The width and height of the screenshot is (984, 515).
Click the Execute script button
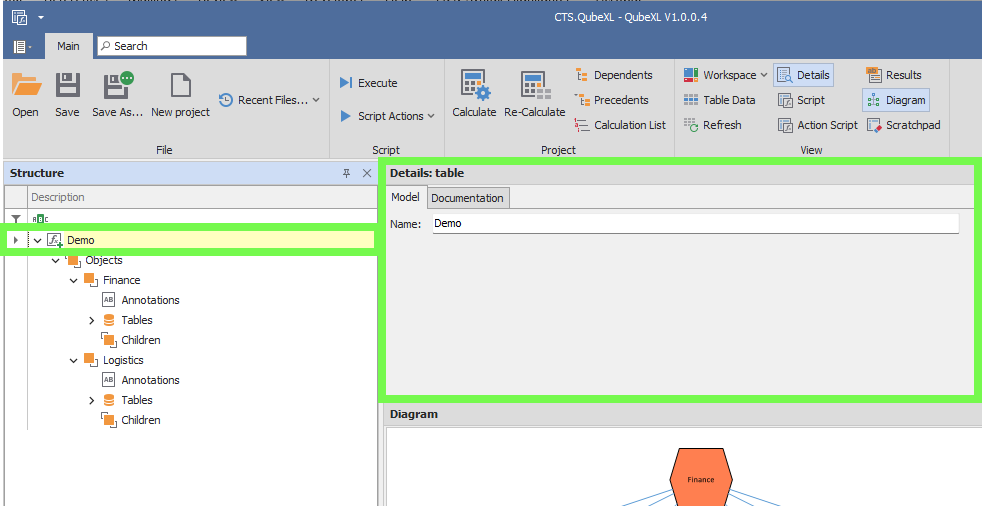(368, 83)
